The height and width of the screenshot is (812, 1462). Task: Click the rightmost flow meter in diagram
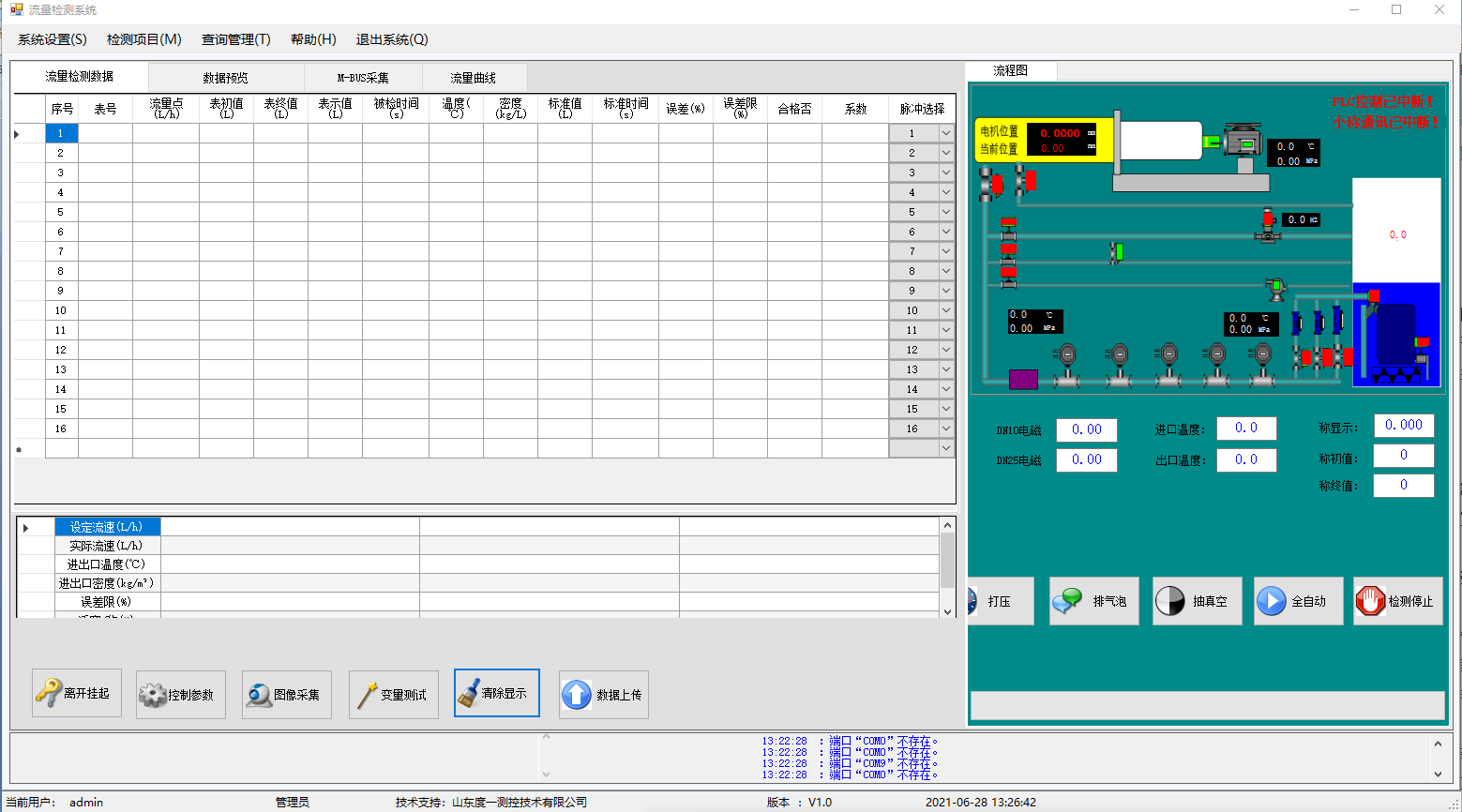pos(1262,365)
